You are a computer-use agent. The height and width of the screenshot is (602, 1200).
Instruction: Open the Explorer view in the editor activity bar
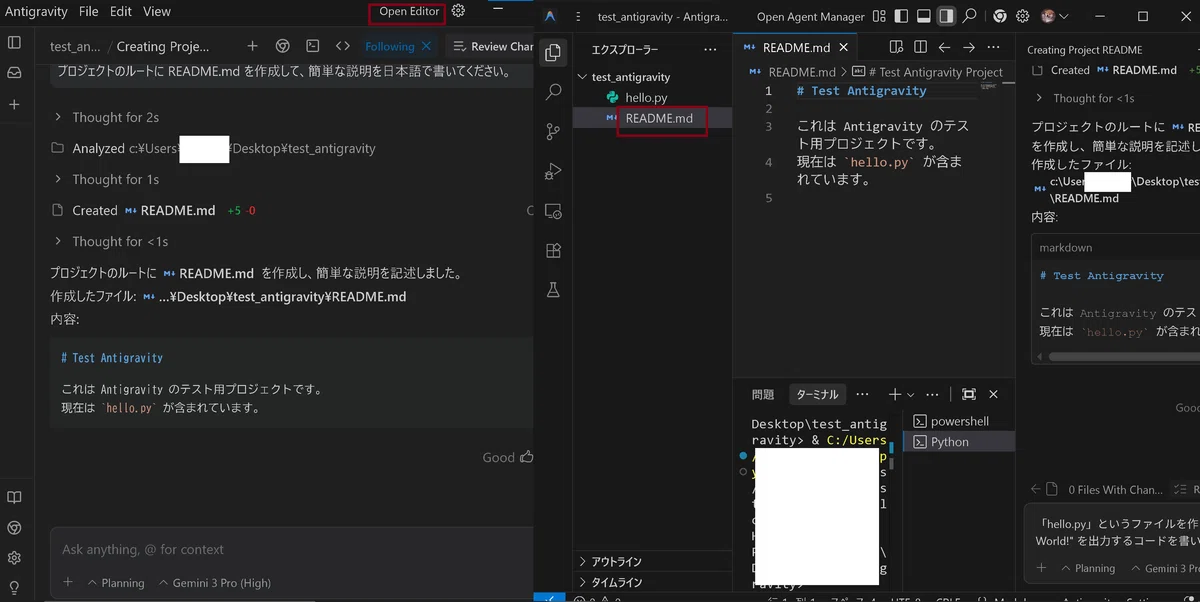click(553, 53)
